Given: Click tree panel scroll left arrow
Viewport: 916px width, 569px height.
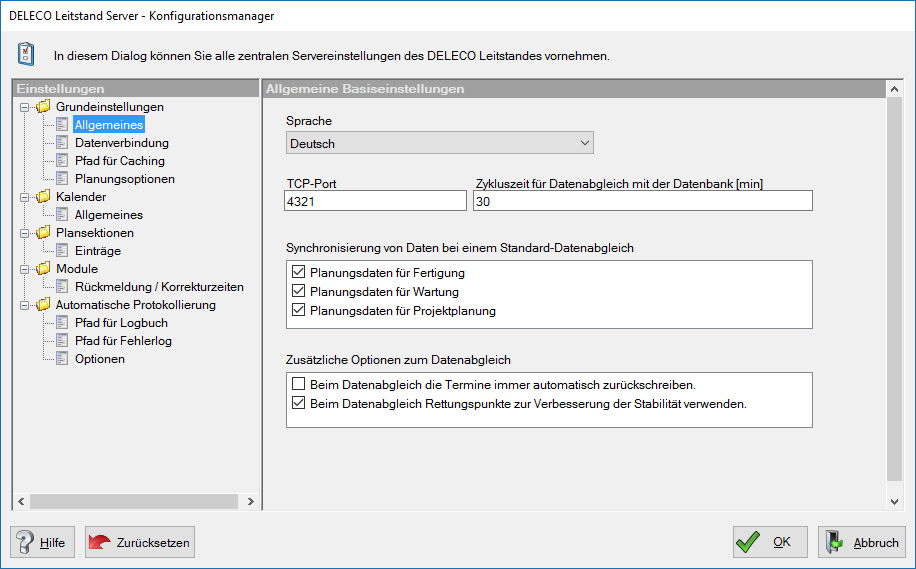Looking at the screenshot, I should coord(22,501).
